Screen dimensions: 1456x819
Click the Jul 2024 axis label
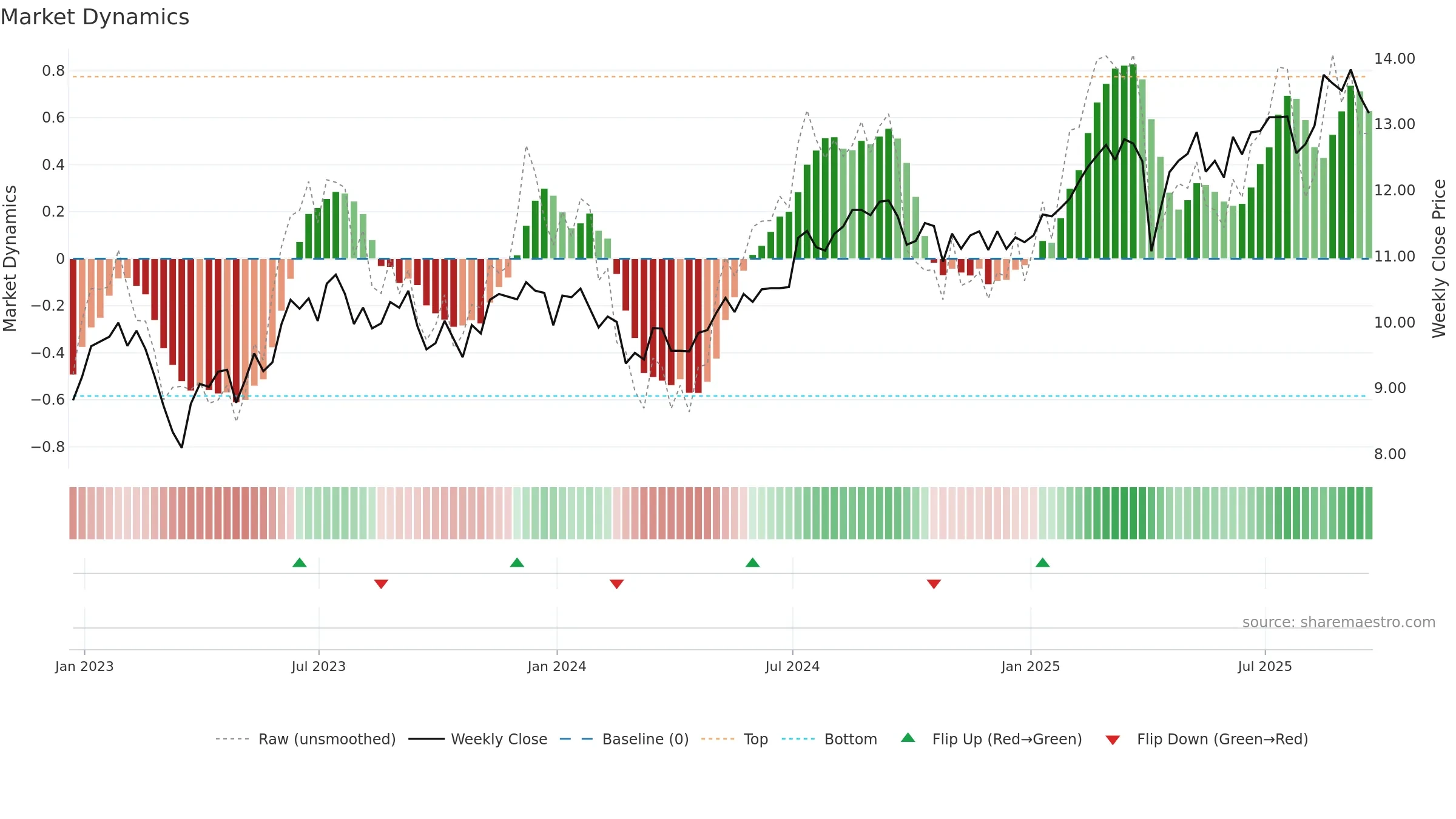[792, 666]
